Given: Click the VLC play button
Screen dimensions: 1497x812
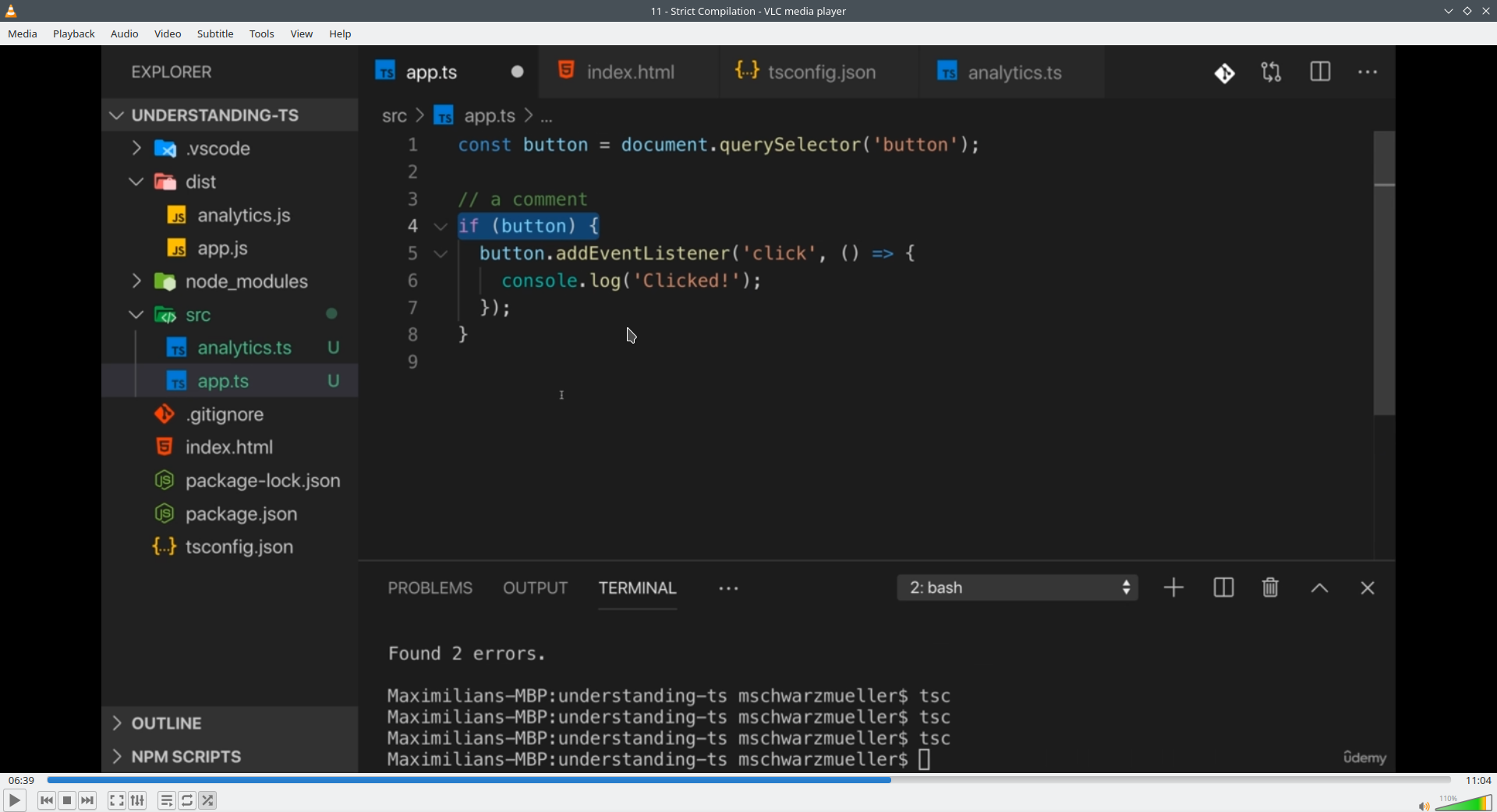Looking at the screenshot, I should point(14,800).
